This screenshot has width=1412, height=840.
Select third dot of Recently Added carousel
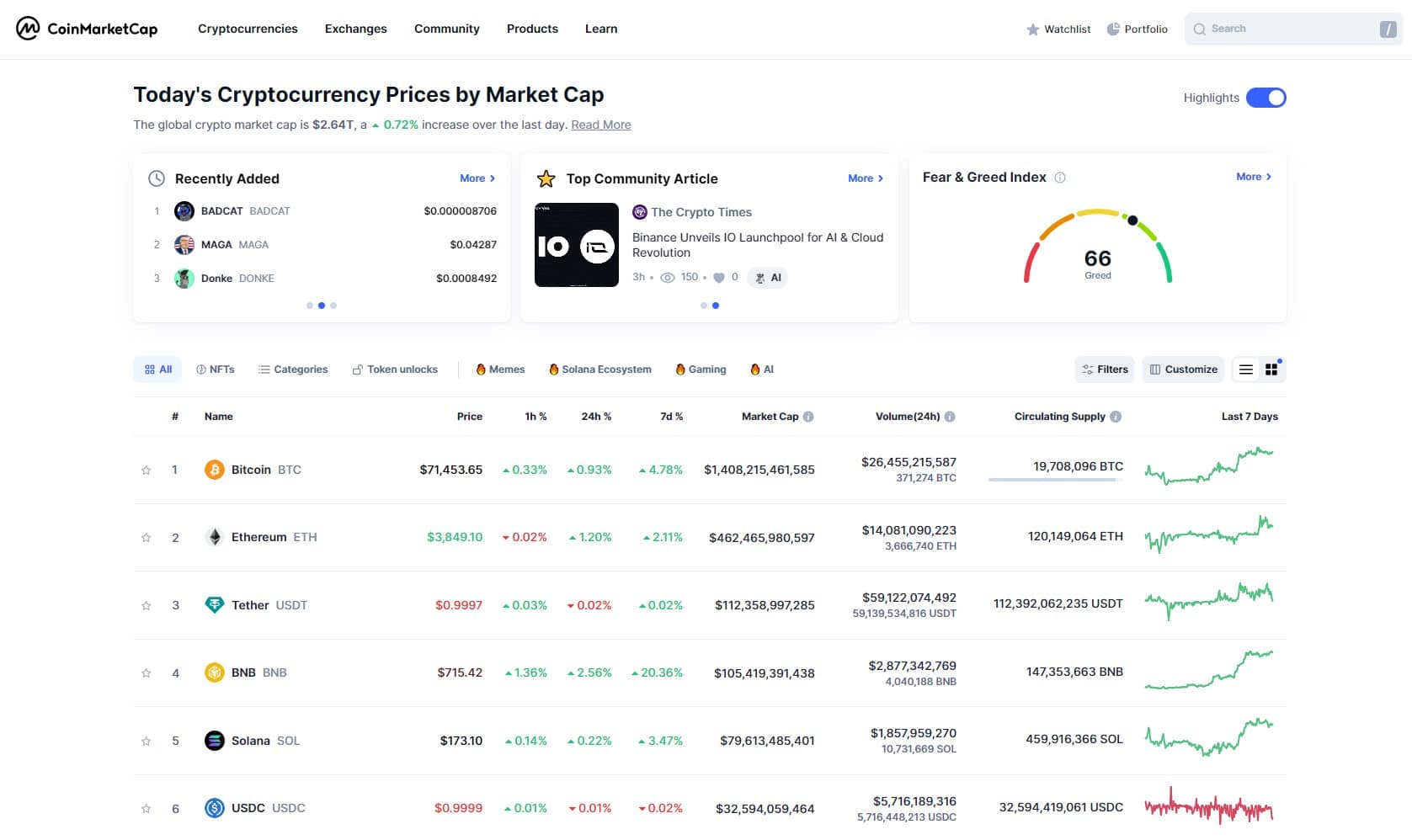click(x=333, y=306)
